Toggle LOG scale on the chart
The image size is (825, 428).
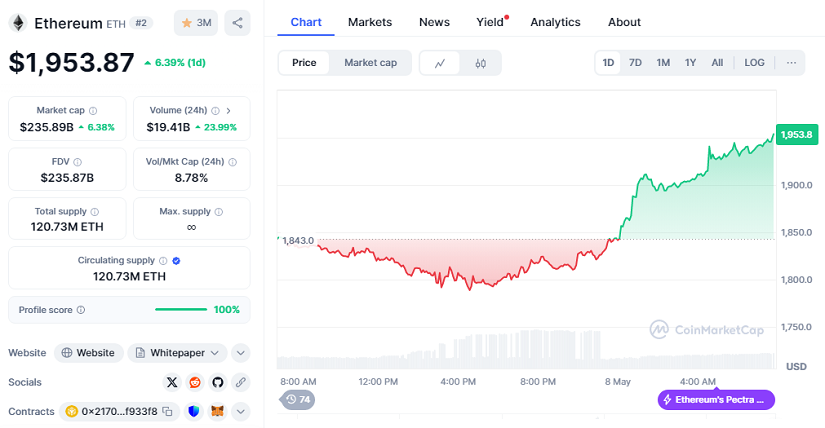[x=754, y=63]
